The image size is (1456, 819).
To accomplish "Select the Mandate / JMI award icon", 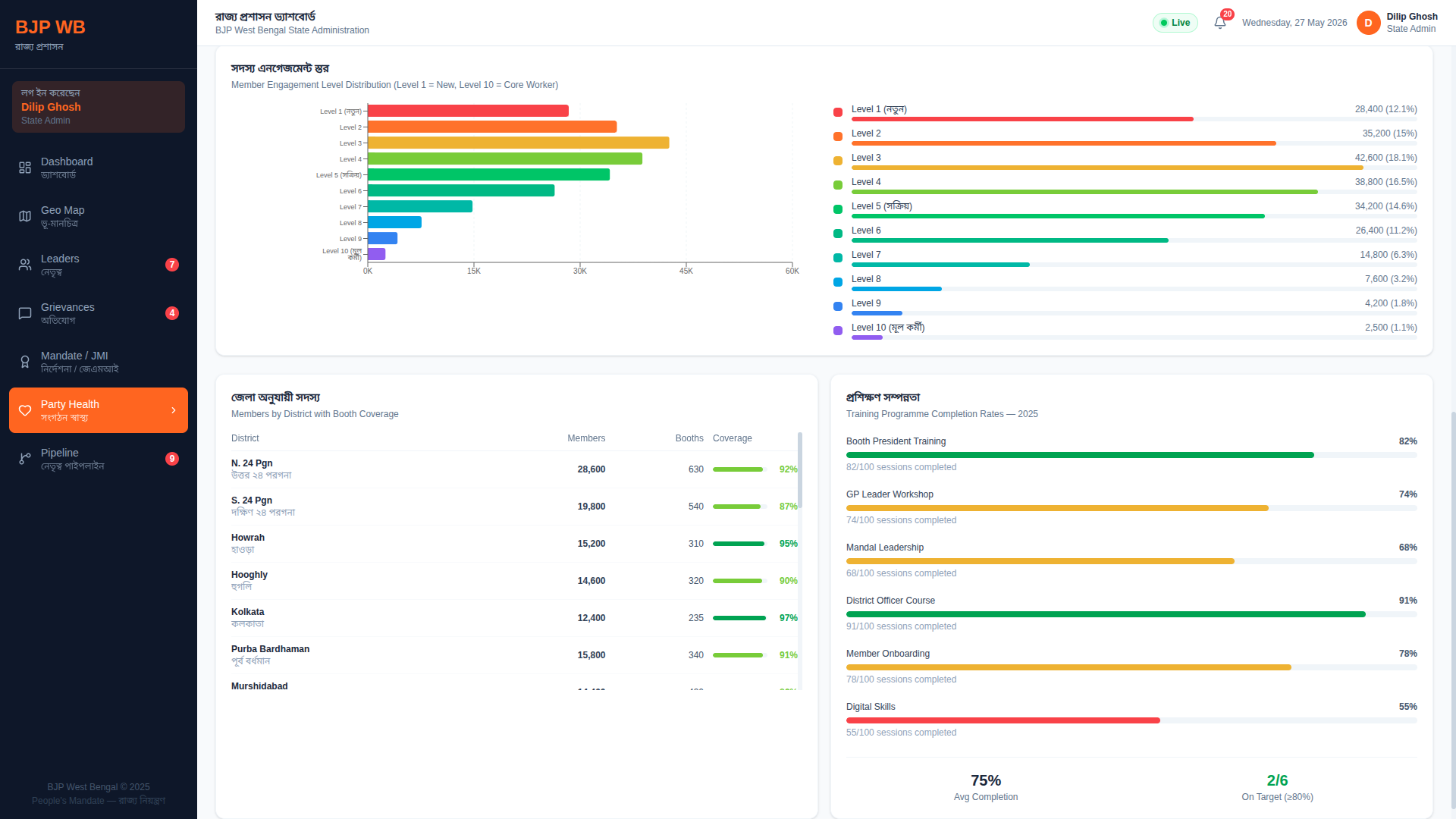I will tap(25, 362).
